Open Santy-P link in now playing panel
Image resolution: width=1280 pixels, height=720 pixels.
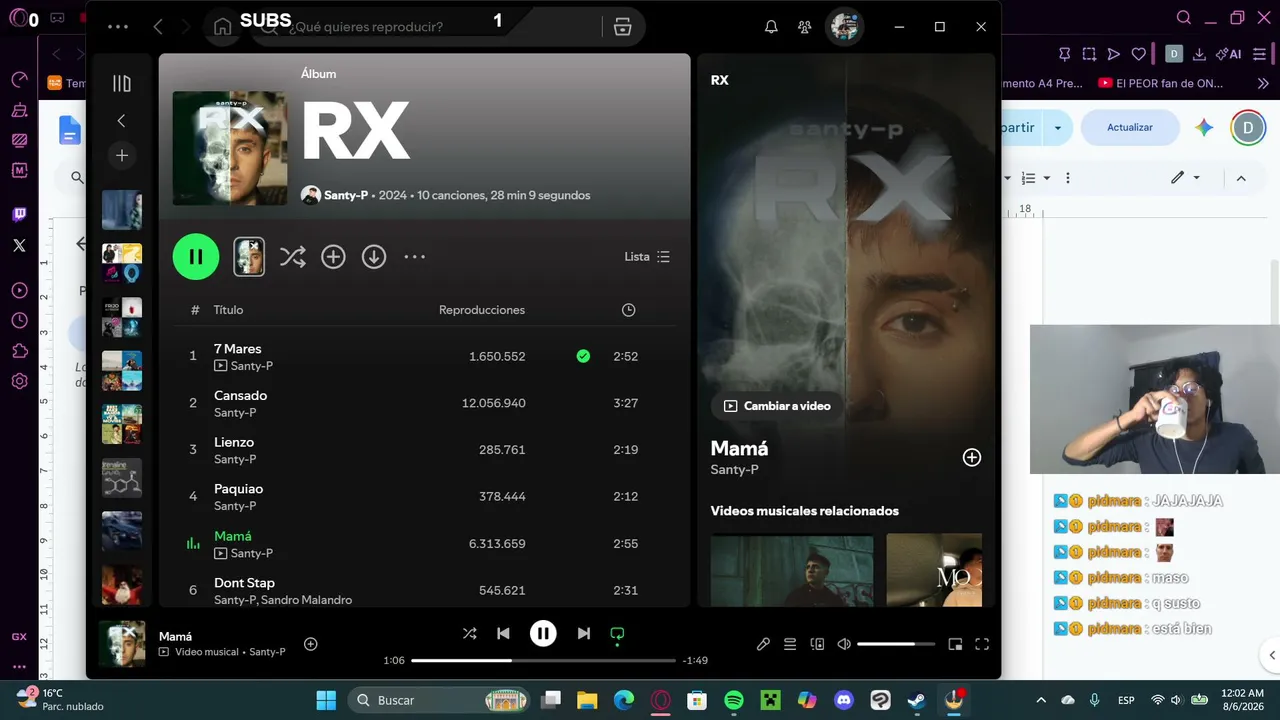[734, 470]
